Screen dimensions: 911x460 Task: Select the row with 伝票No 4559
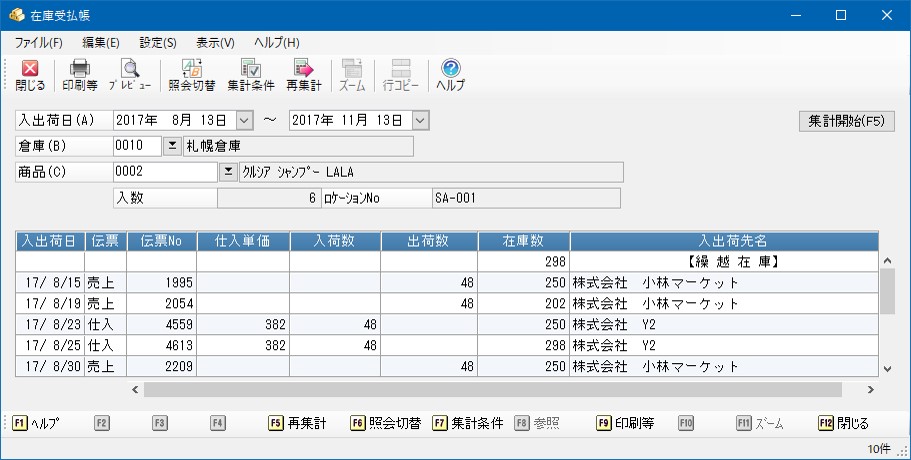[x=447, y=324]
